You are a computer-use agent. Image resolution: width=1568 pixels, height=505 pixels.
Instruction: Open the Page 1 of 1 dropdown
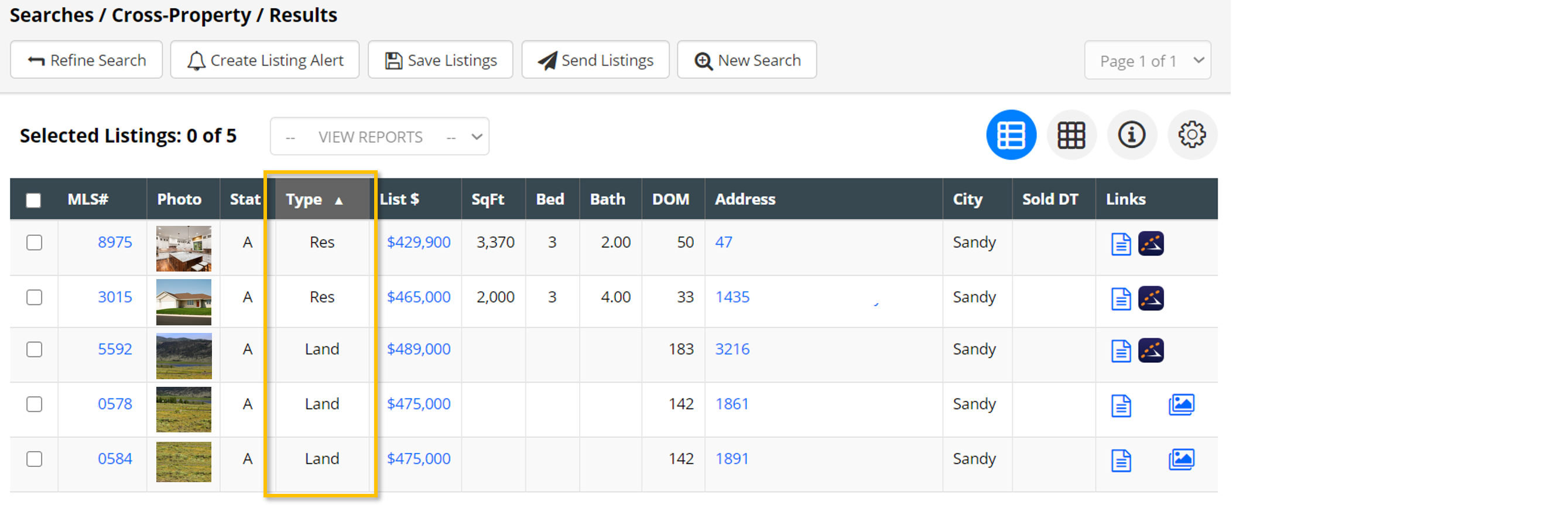point(1147,61)
